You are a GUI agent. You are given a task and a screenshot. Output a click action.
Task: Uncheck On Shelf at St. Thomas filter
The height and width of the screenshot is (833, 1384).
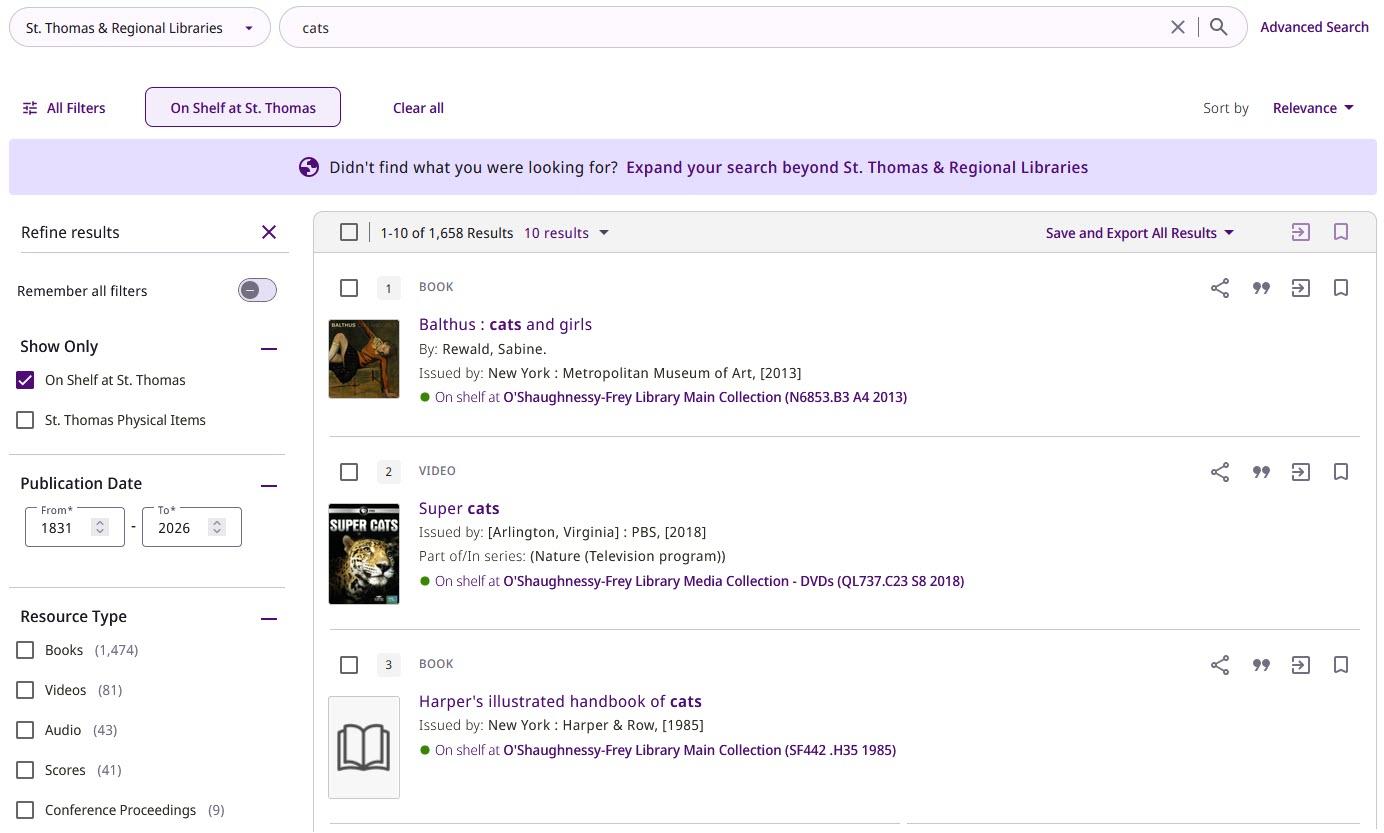pyautogui.click(x=25, y=380)
